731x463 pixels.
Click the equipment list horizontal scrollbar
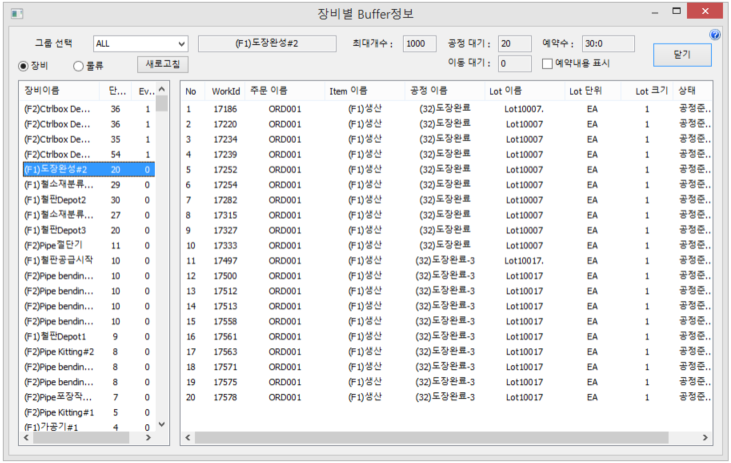click(x=90, y=438)
